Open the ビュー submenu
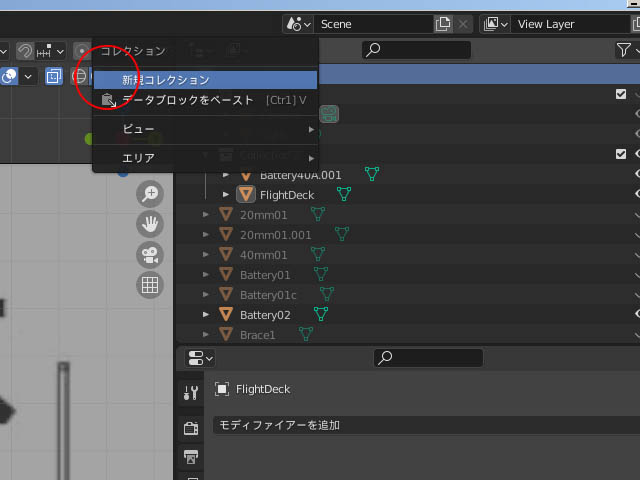Image resolution: width=640 pixels, height=480 pixels. (205, 129)
